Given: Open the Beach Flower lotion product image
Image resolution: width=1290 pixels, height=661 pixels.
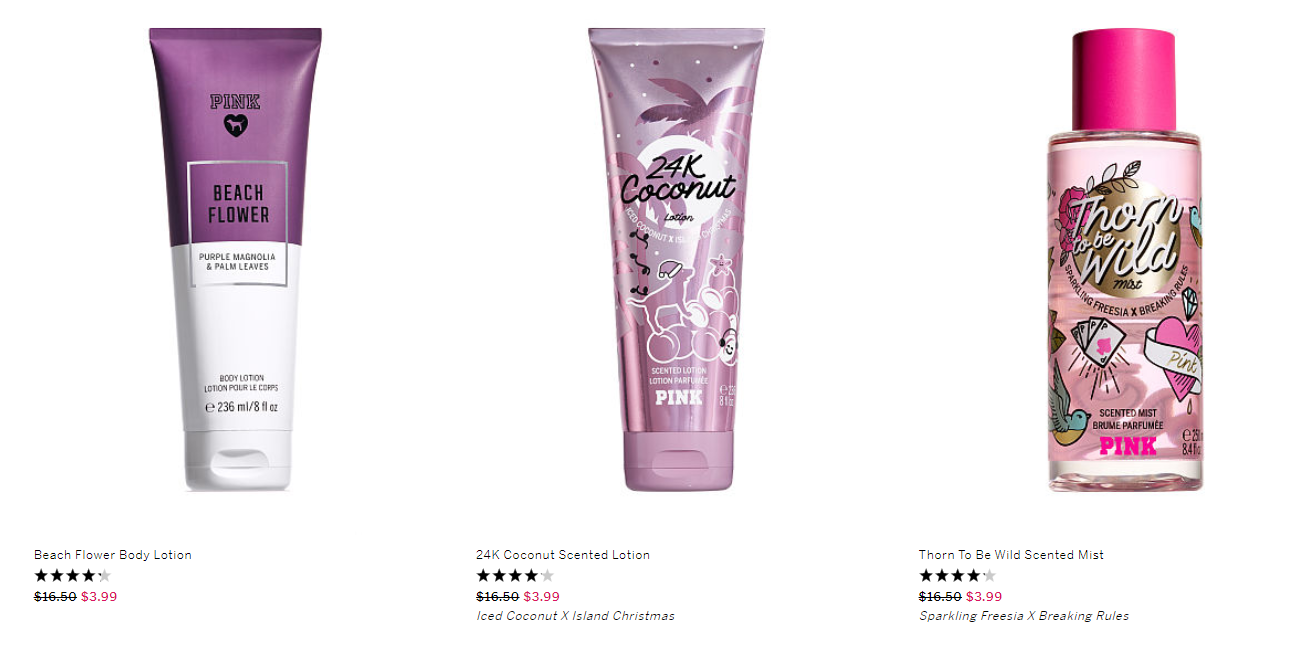Looking at the screenshot, I should (x=236, y=259).
